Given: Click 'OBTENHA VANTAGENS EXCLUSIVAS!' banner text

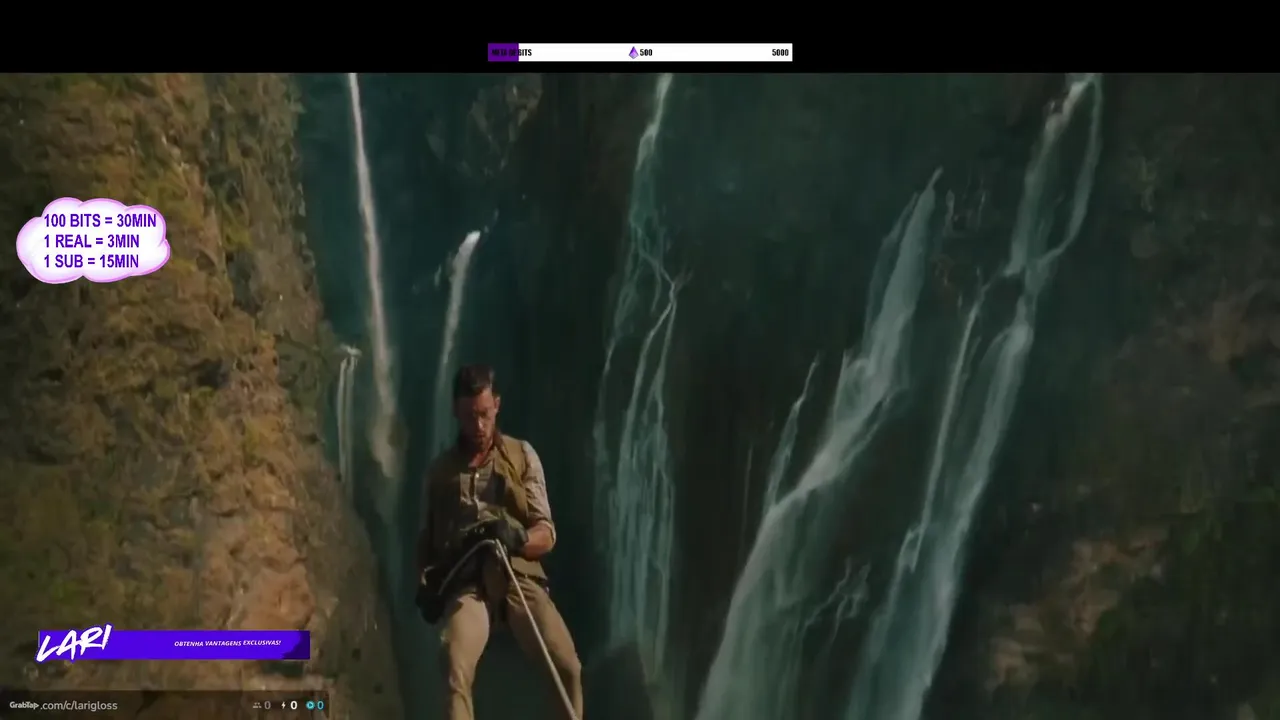Looking at the screenshot, I should point(227,643).
